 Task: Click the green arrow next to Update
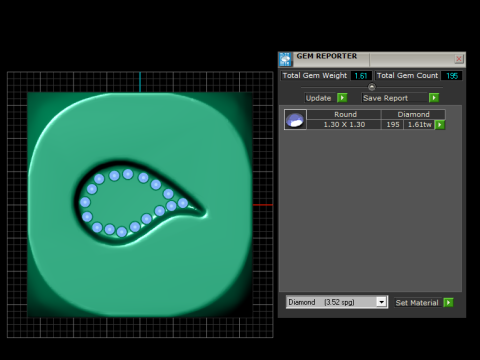pos(342,98)
